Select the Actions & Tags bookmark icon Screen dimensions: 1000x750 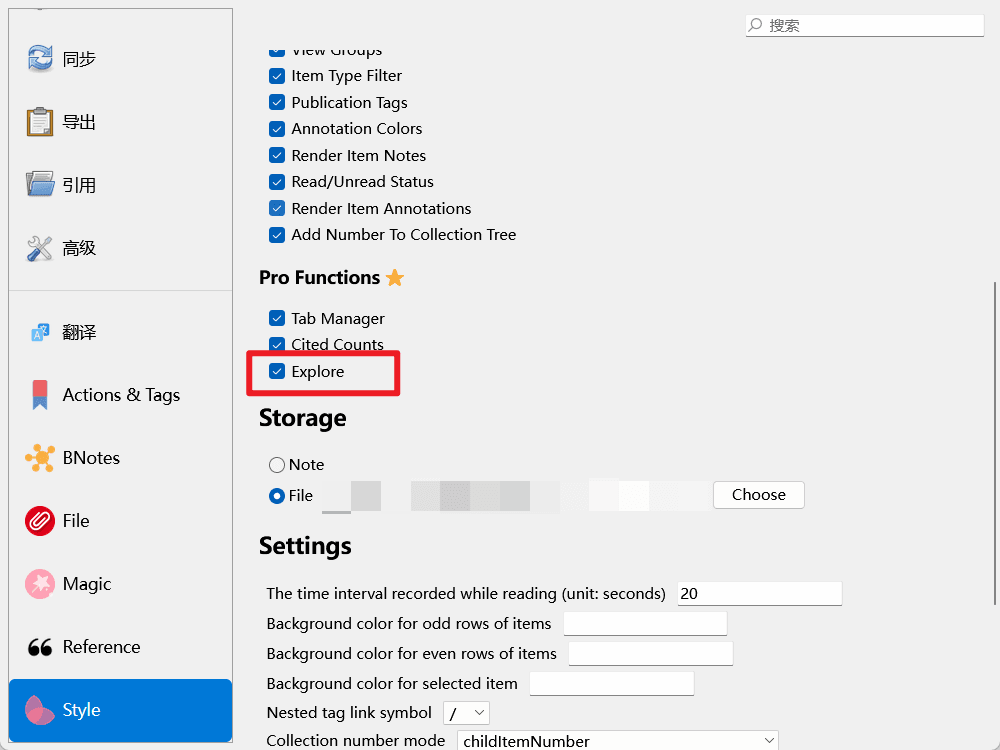tap(40, 395)
